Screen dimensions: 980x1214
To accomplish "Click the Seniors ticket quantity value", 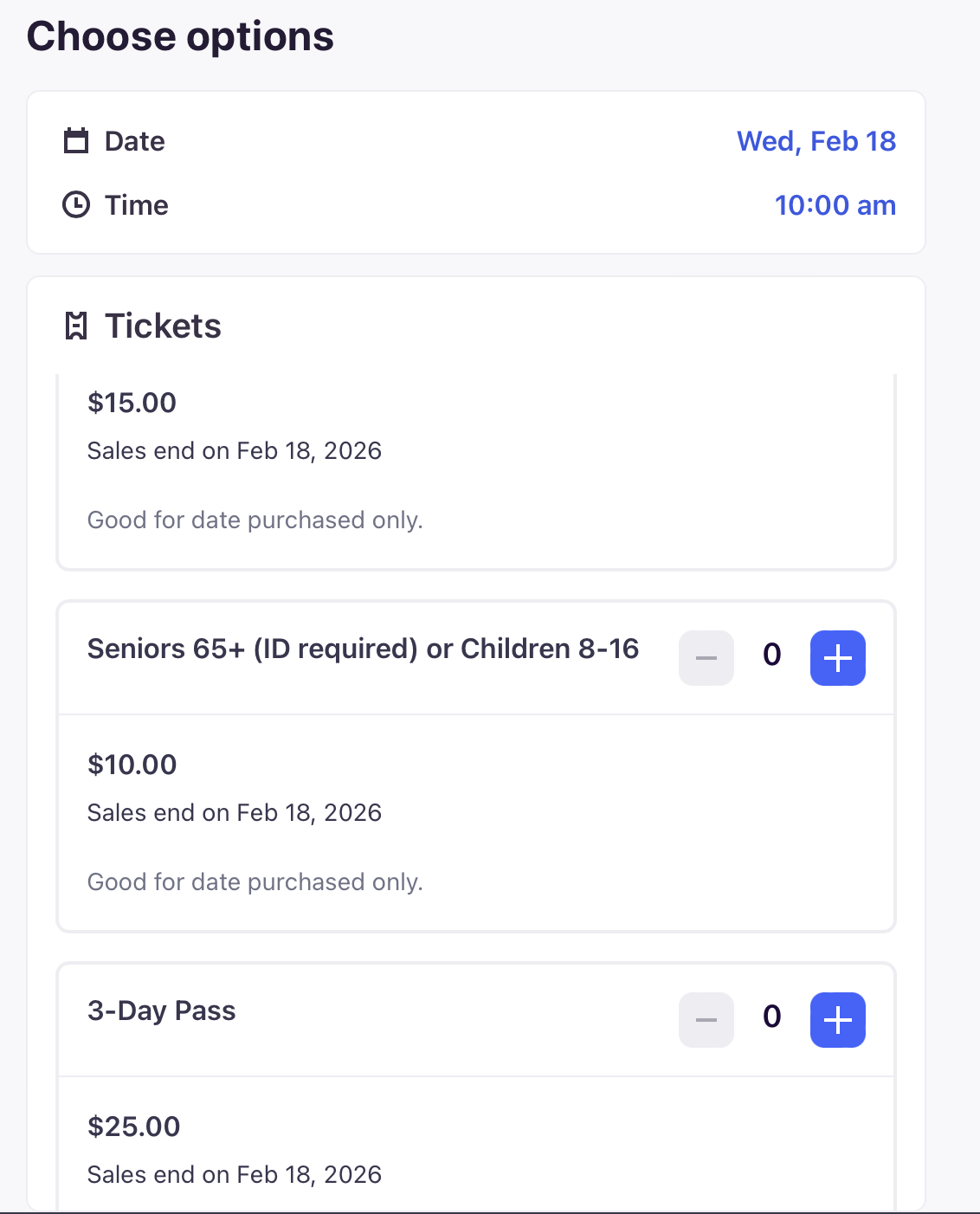I will [772, 655].
